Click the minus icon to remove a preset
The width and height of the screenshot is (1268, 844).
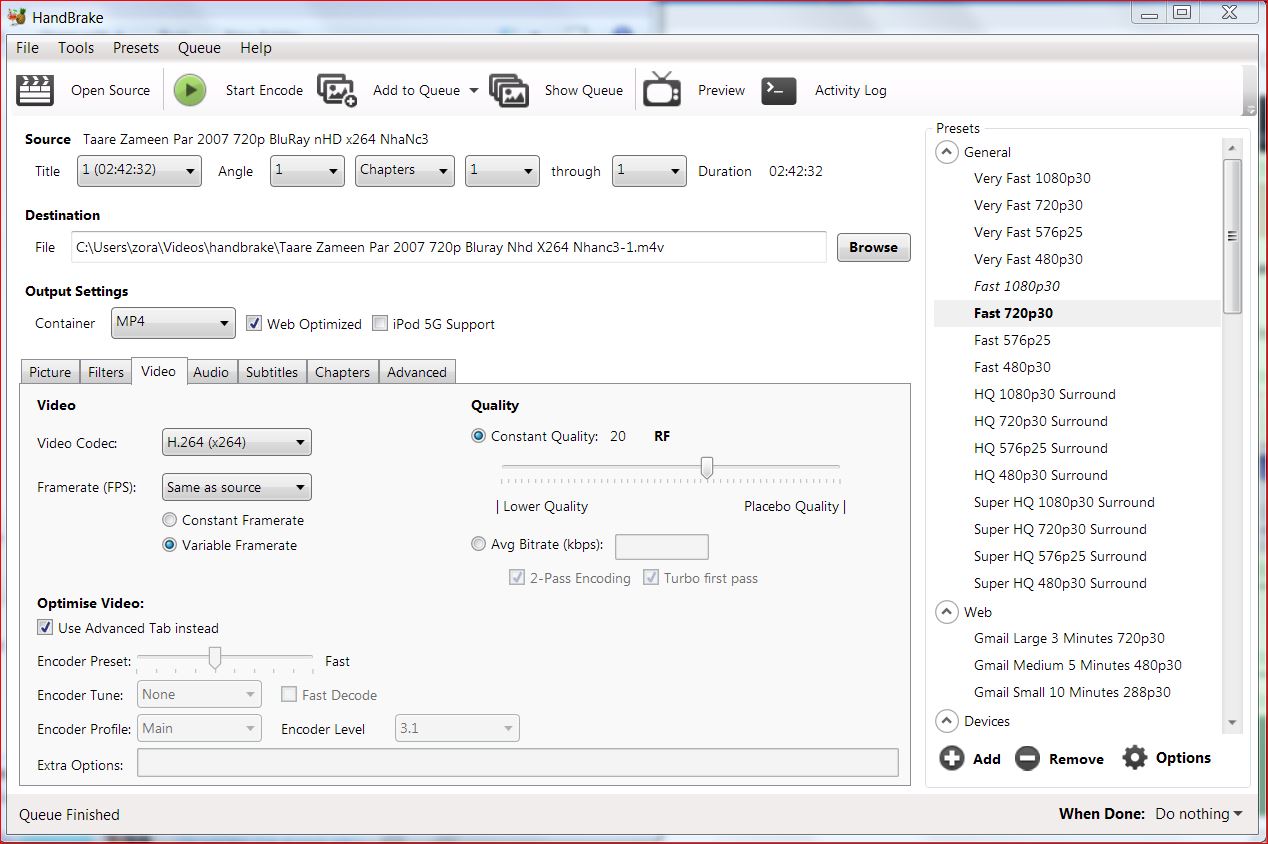pos(1027,758)
